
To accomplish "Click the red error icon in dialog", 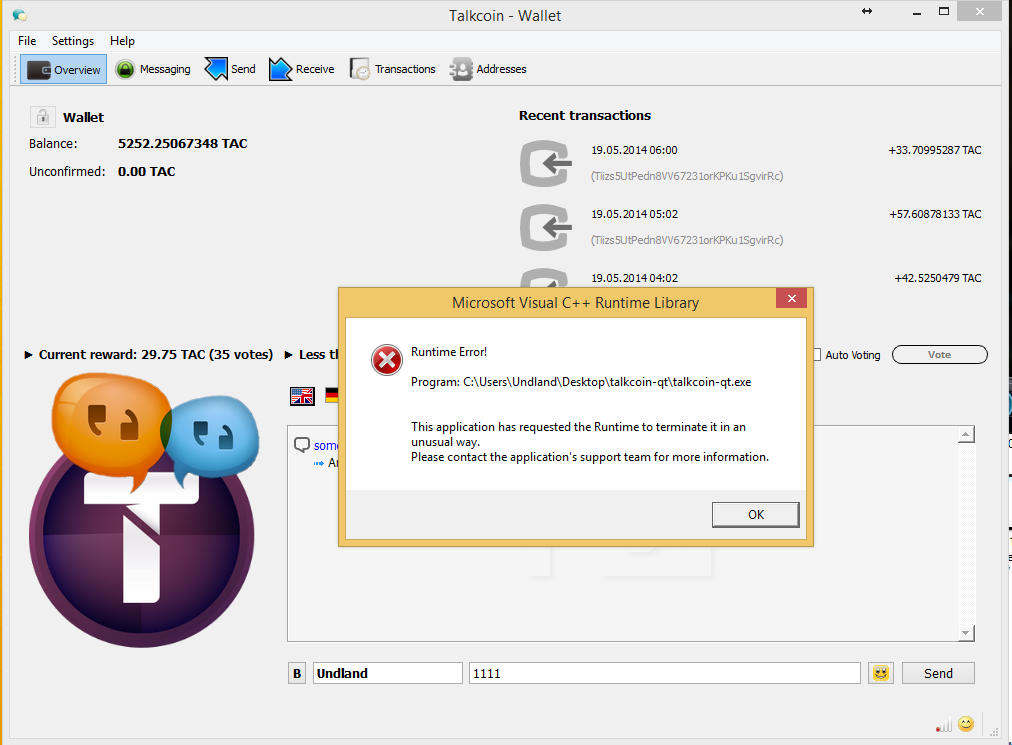I will click(x=387, y=360).
